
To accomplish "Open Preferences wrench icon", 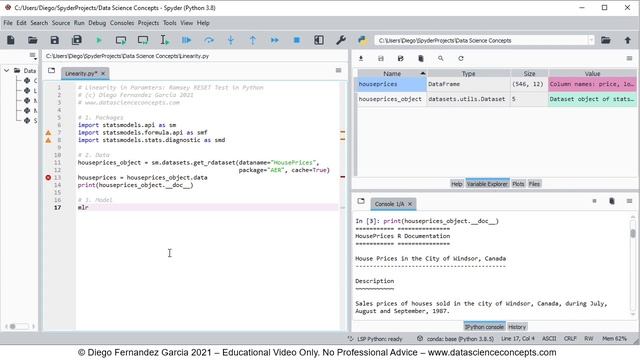I will click(341, 40).
